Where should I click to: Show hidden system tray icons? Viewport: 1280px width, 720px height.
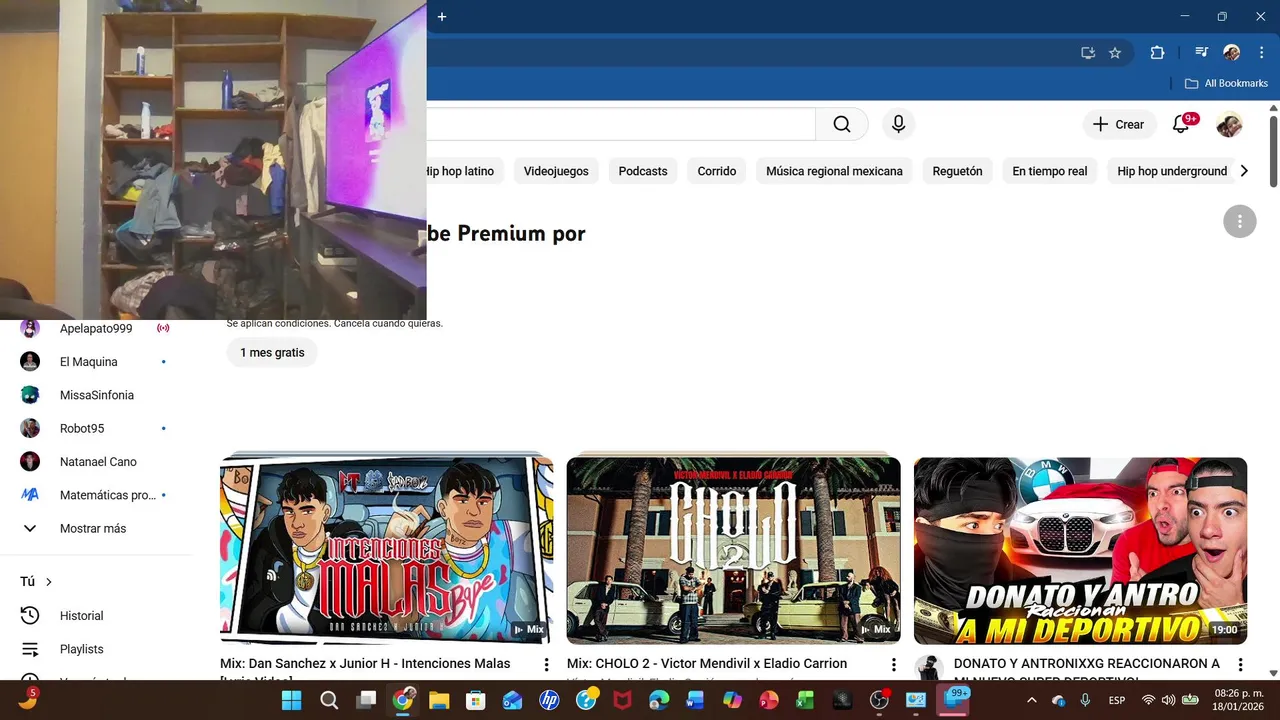click(x=1032, y=700)
